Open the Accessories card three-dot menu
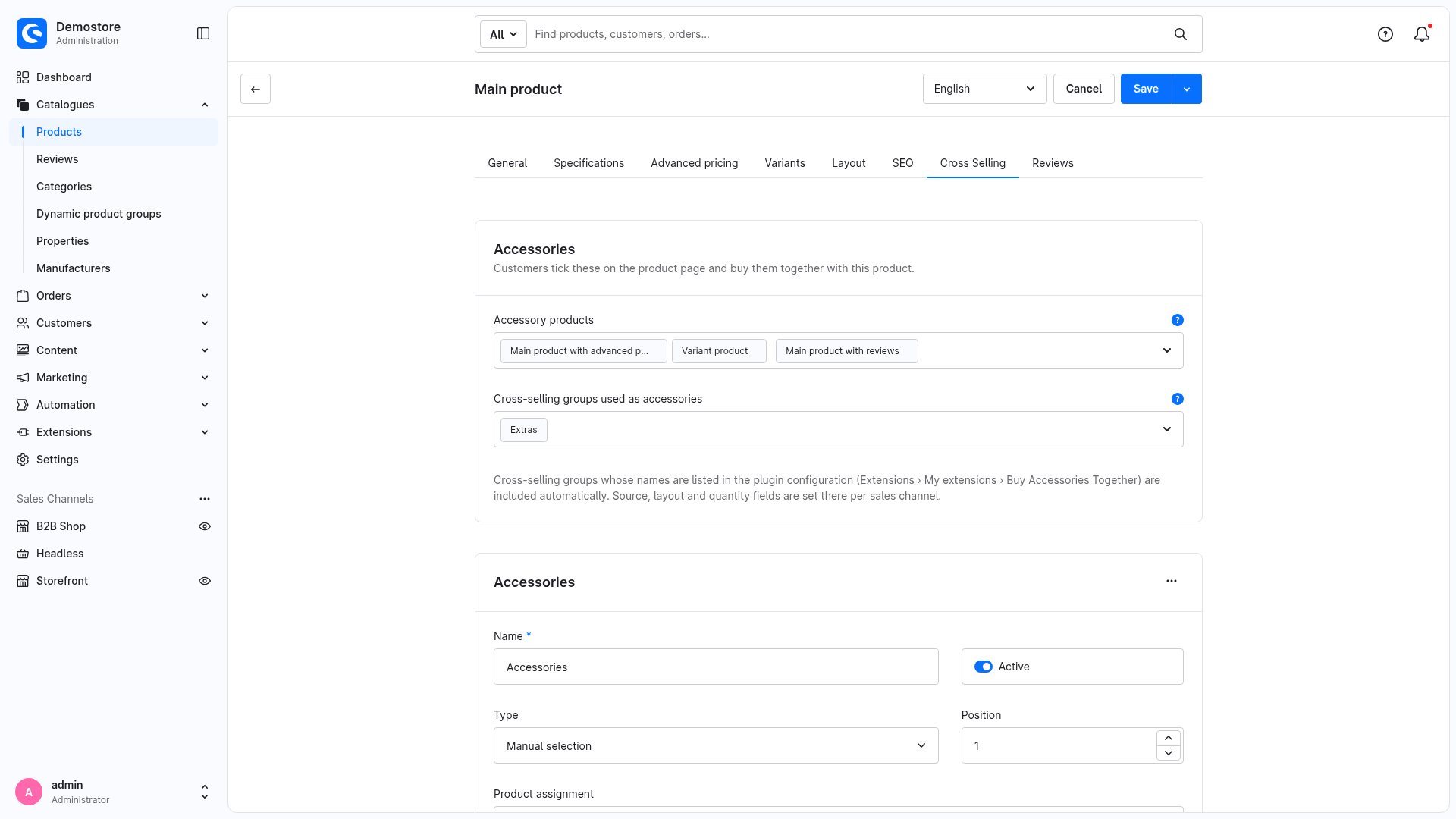This screenshot has width=1456, height=819. [1172, 581]
